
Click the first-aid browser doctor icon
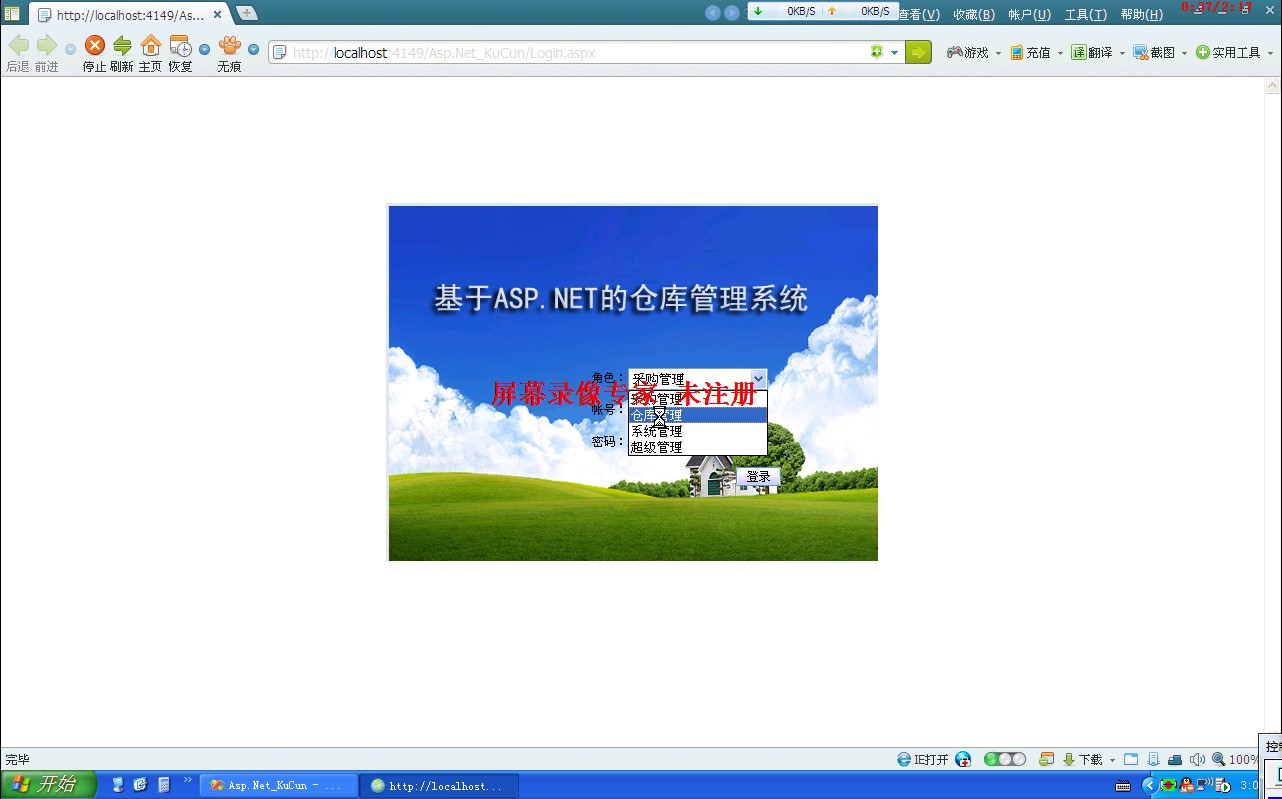pos(963,759)
